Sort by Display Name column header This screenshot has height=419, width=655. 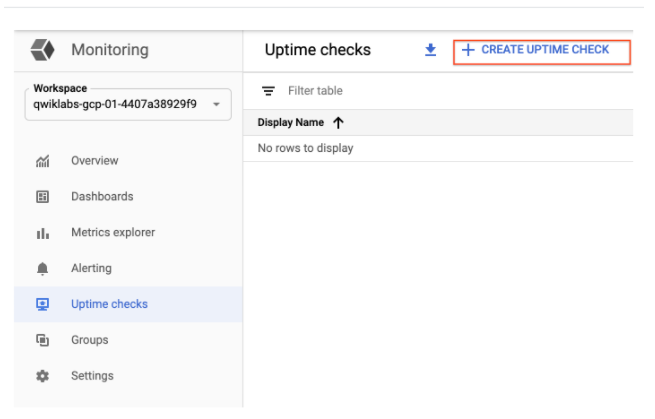click(x=291, y=122)
